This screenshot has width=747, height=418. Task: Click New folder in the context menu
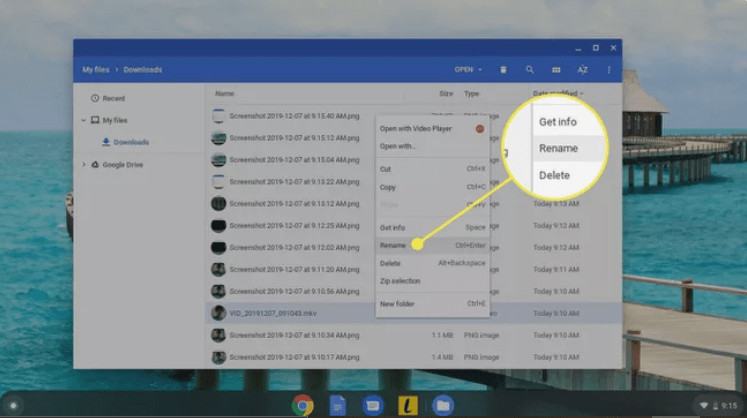[397, 303]
